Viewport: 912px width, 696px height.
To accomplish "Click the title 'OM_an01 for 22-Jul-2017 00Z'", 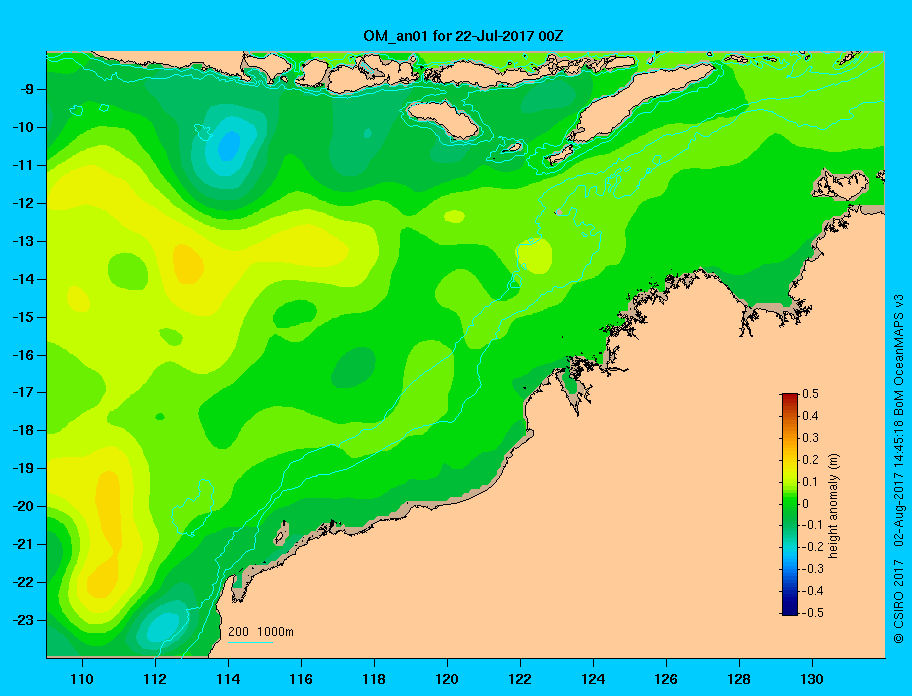I will click(463, 36).
